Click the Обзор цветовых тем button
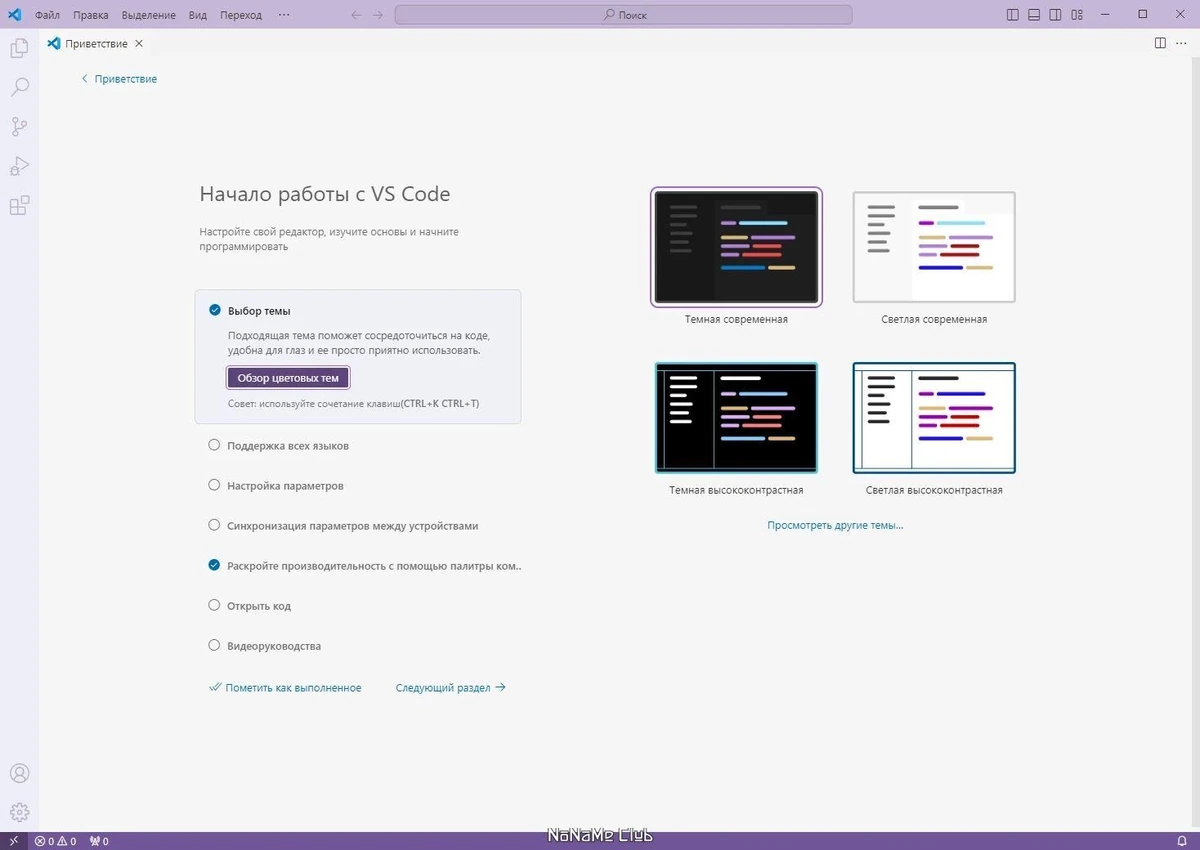Image resolution: width=1200 pixels, height=850 pixels. coord(288,378)
